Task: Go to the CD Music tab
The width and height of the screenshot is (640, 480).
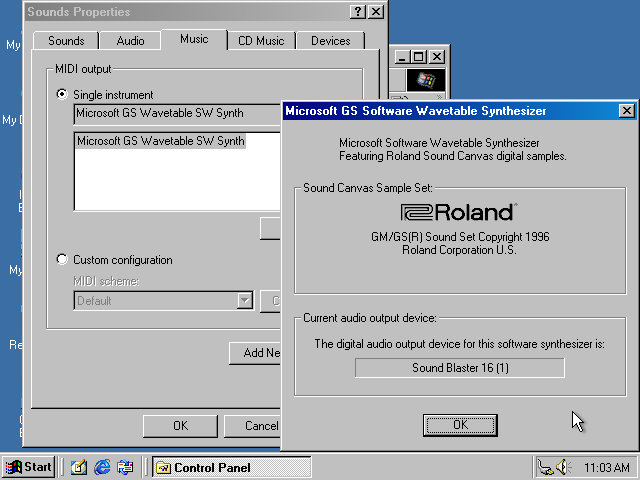Action: tap(261, 41)
